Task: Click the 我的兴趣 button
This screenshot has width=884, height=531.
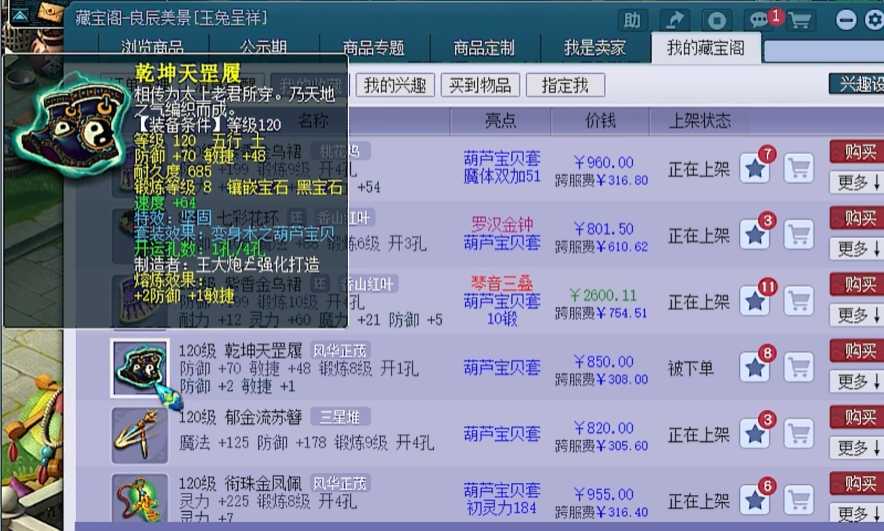Action: tap(395, 85)
